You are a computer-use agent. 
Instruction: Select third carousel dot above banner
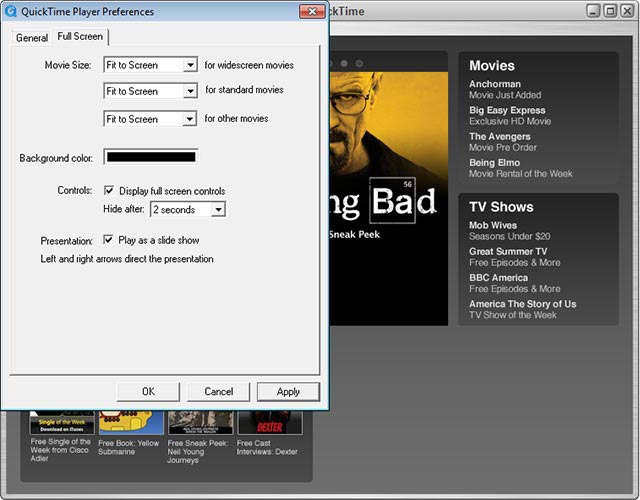click(359, 63)
